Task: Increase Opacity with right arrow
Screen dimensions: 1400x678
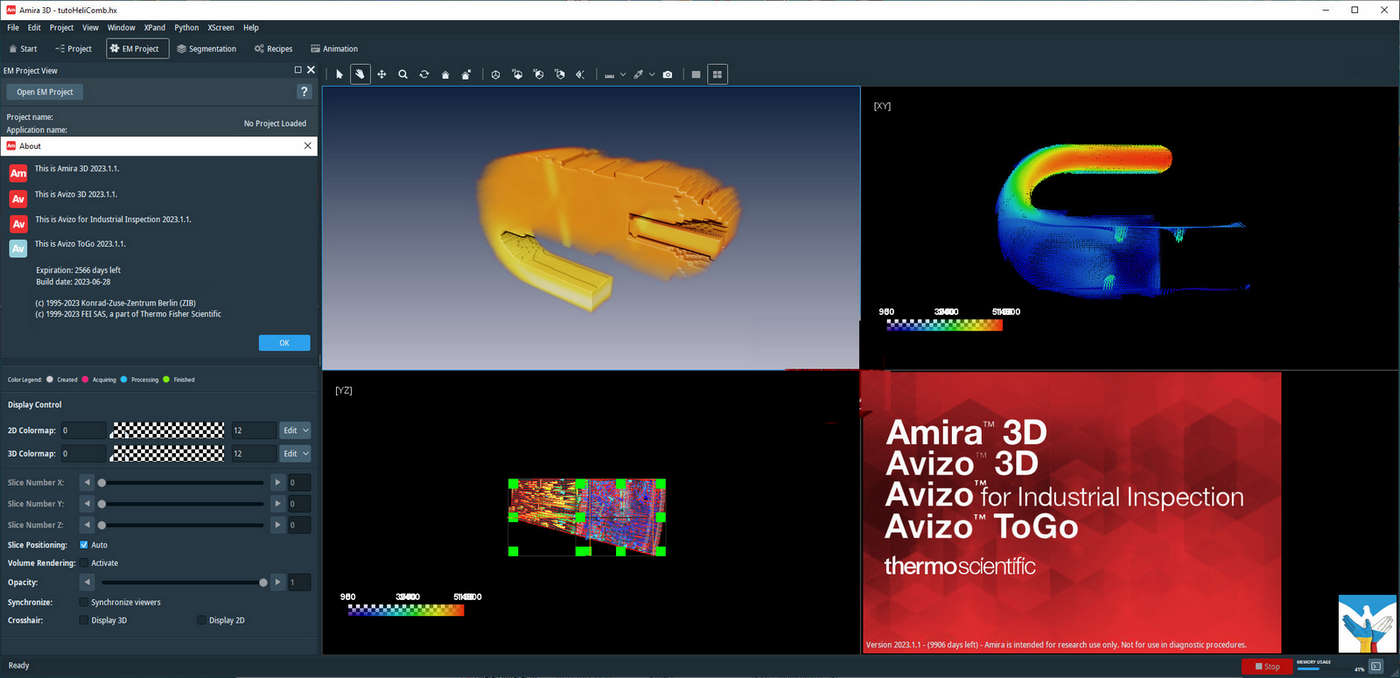Action: [x=278, y=582]
